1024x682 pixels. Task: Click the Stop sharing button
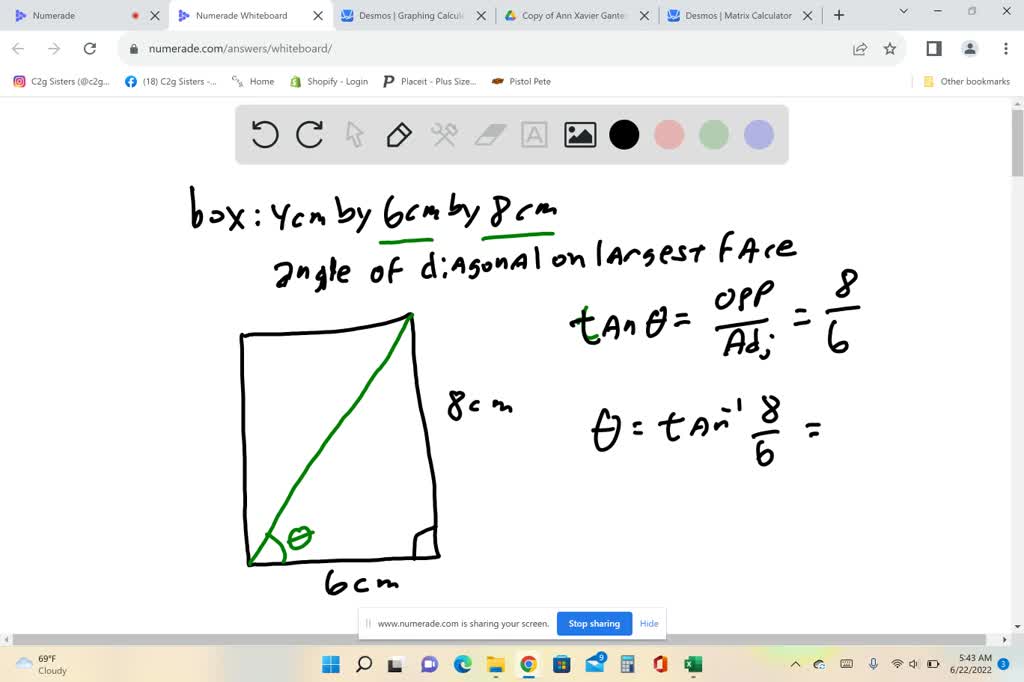(x=594, y=623)
